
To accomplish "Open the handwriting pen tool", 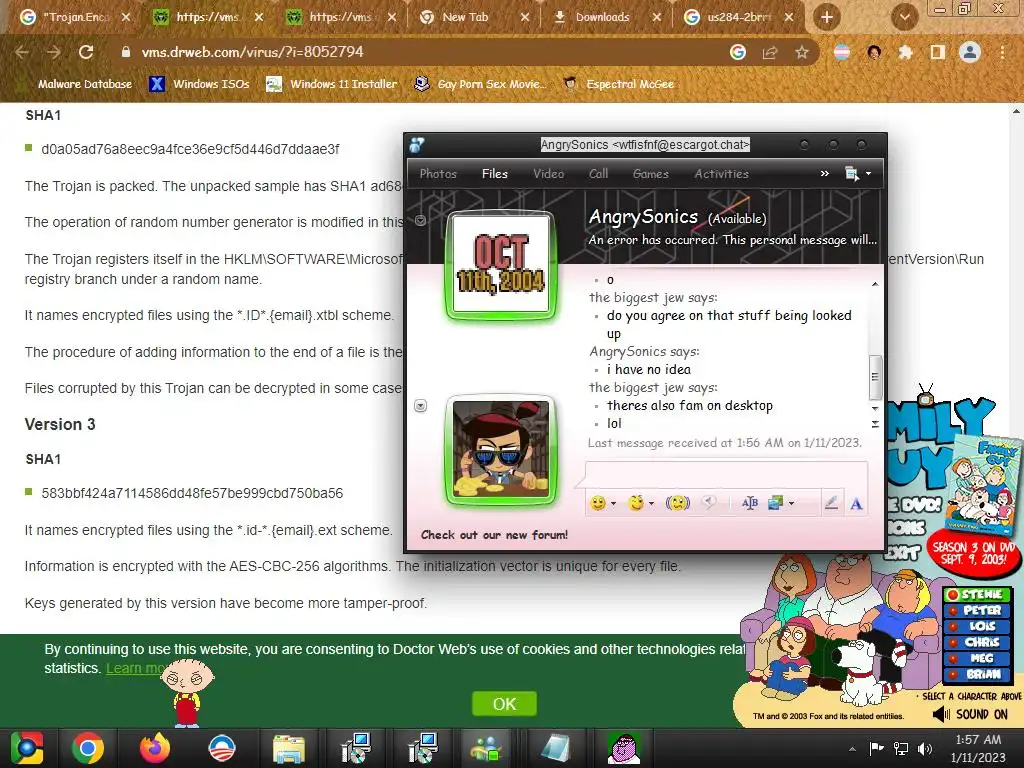I will 831,503.
